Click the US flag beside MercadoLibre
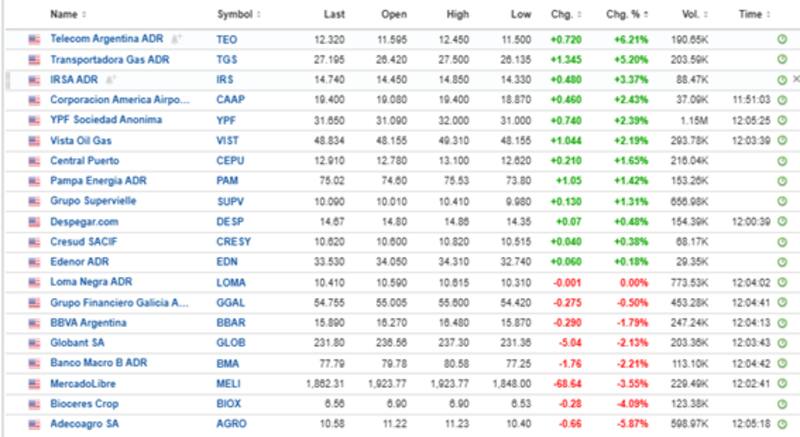This screenshot has height=437, width=800. point(35,383)
